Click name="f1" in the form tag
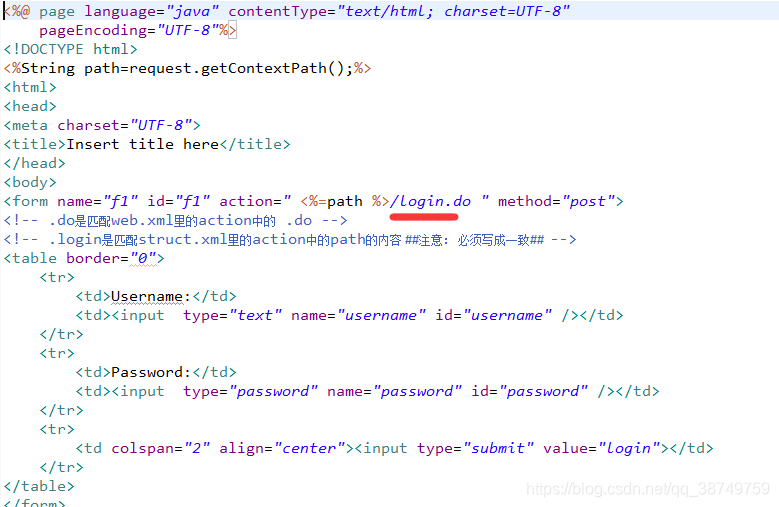The width and height of the screenshot is (779, 507). pyautogui.click(x=97, y=201)
